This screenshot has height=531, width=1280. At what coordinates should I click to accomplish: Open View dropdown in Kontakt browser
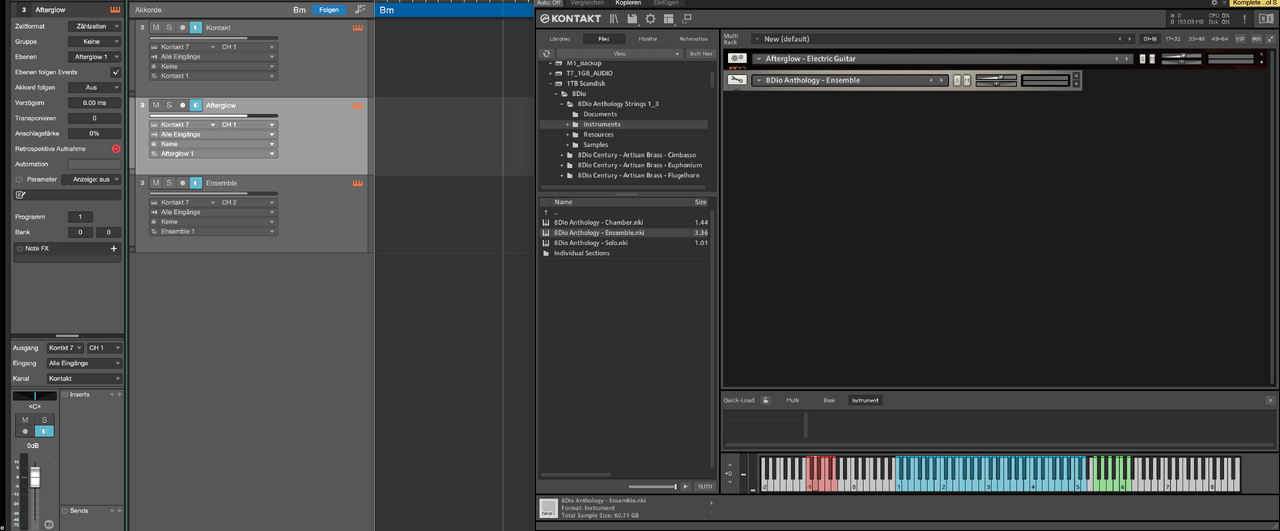click(x=620, y=53)
